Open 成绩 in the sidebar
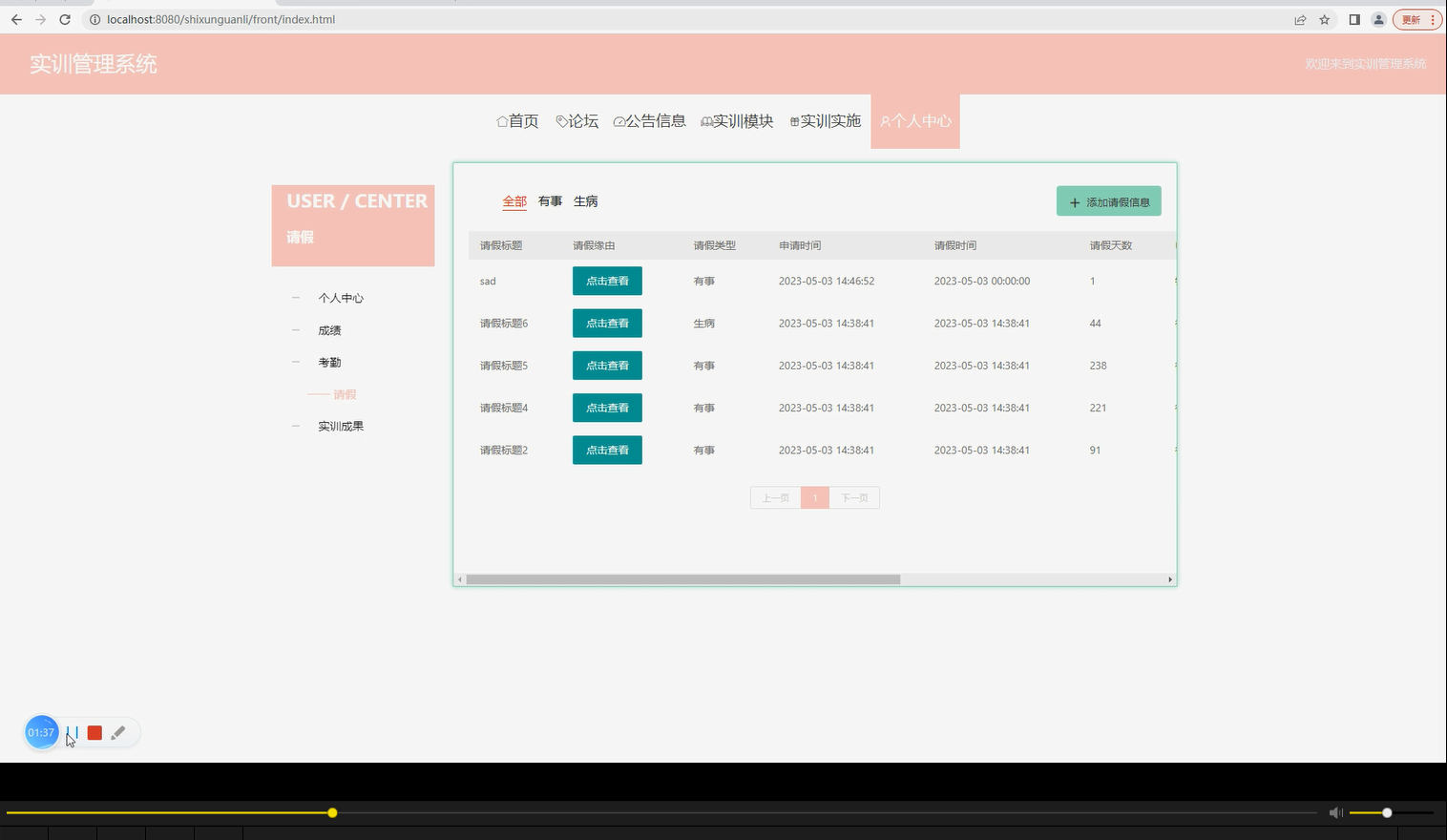The image size is (1447, 840). (329, 330)
